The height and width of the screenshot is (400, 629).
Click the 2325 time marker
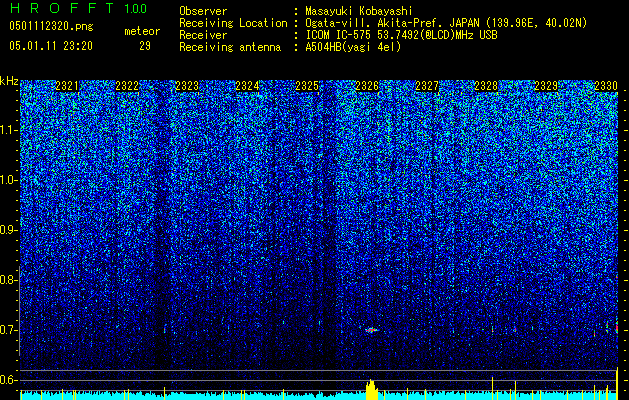(x=307, y=86)
